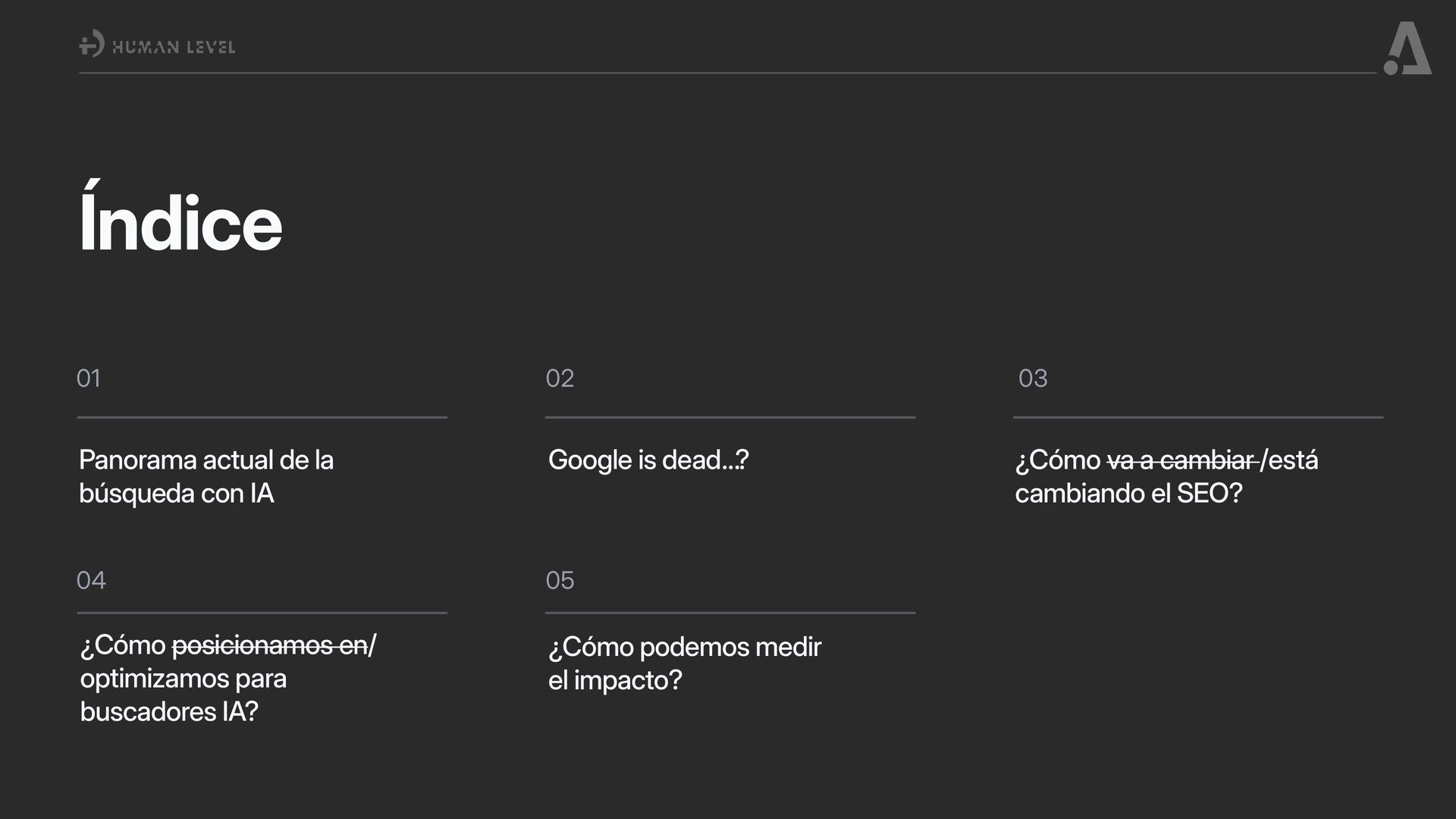Click the divider line under number 01

262,417
